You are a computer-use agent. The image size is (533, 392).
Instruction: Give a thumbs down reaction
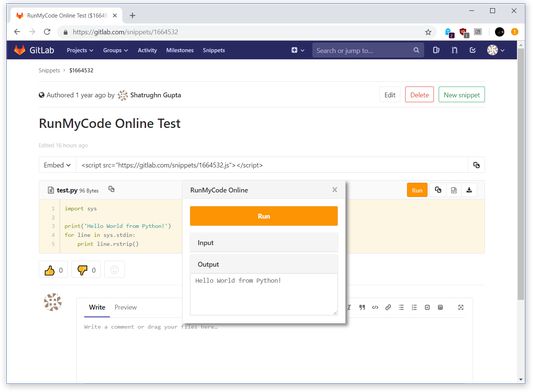click(x=86, y=270)
